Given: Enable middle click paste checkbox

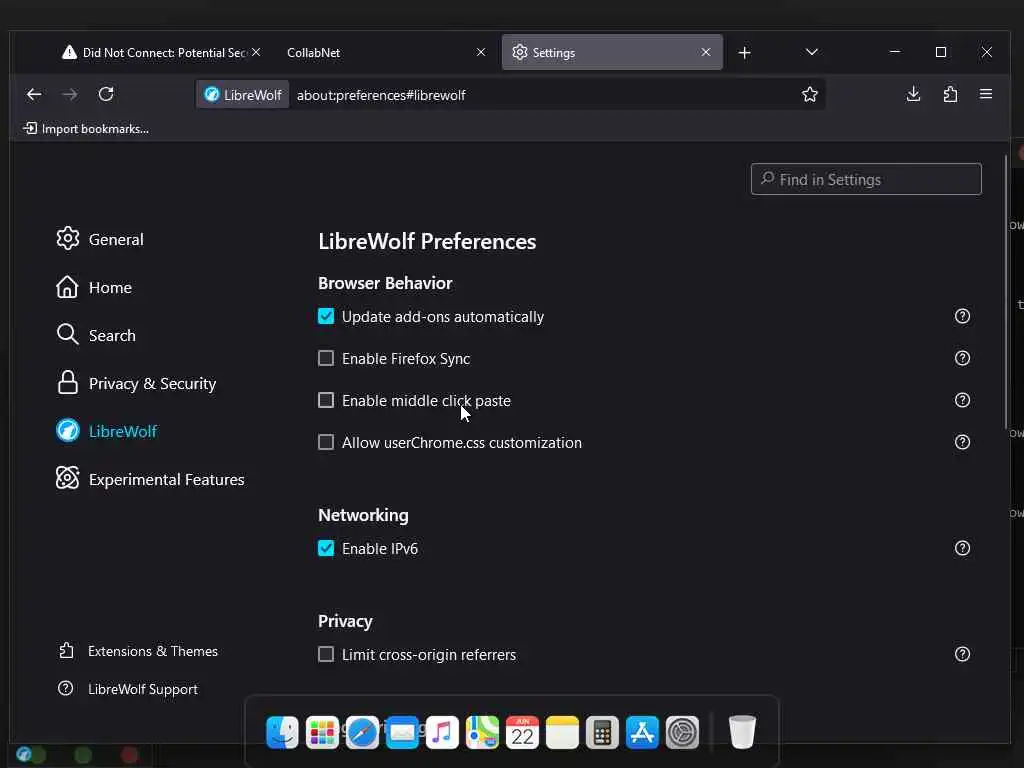Looking at the screenshot, I should pyautogui.click(x=326, y=400).
